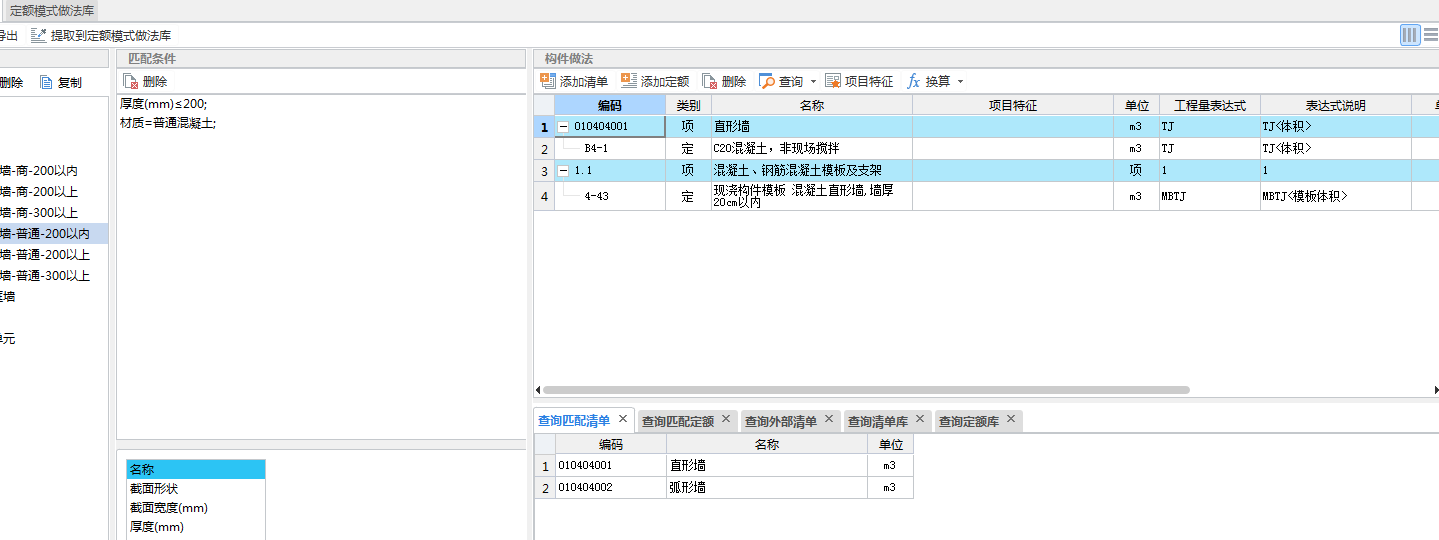Switch to 查询外部清单 tab
Viewport: 1439px width, 540px height.
click(780, 421)
